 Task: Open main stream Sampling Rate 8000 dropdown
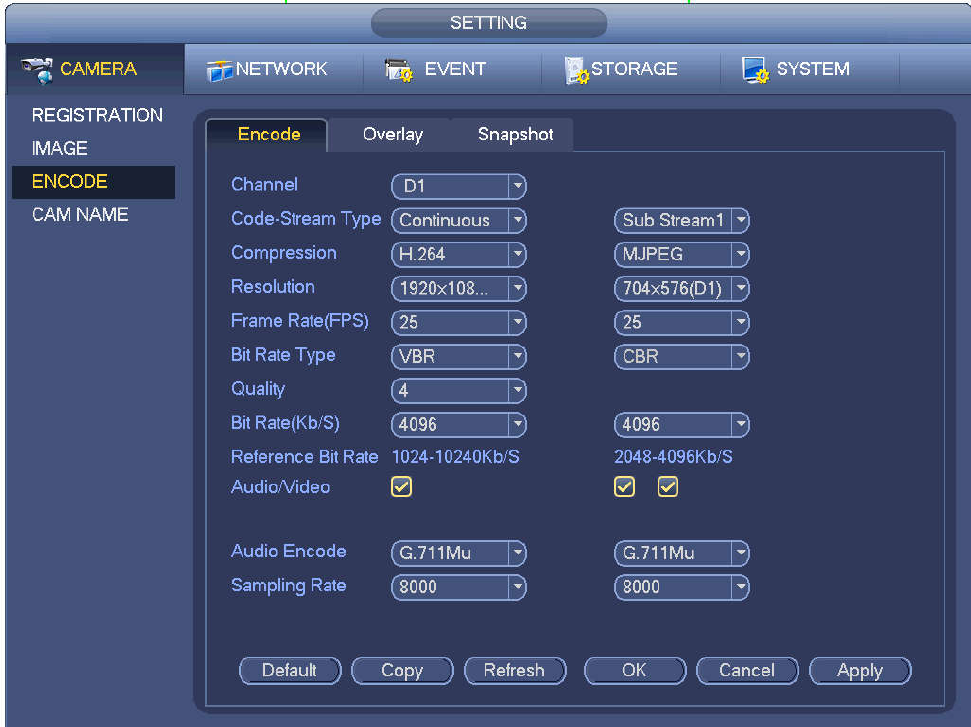[459, 588]
